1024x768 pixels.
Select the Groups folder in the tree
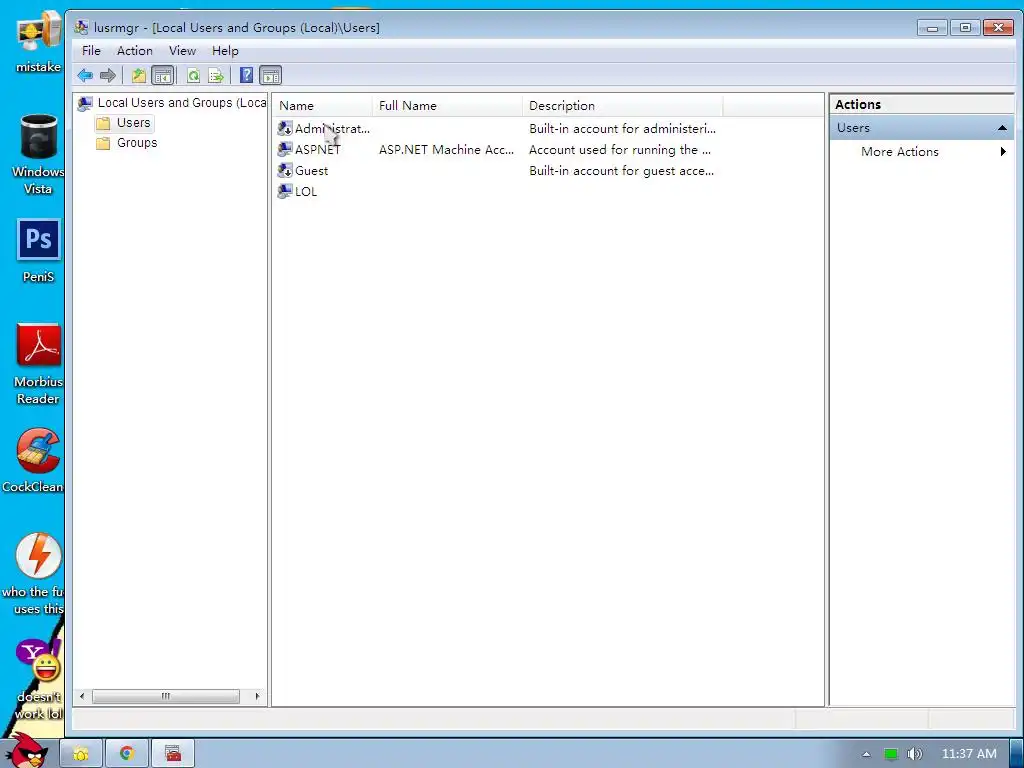127,143
